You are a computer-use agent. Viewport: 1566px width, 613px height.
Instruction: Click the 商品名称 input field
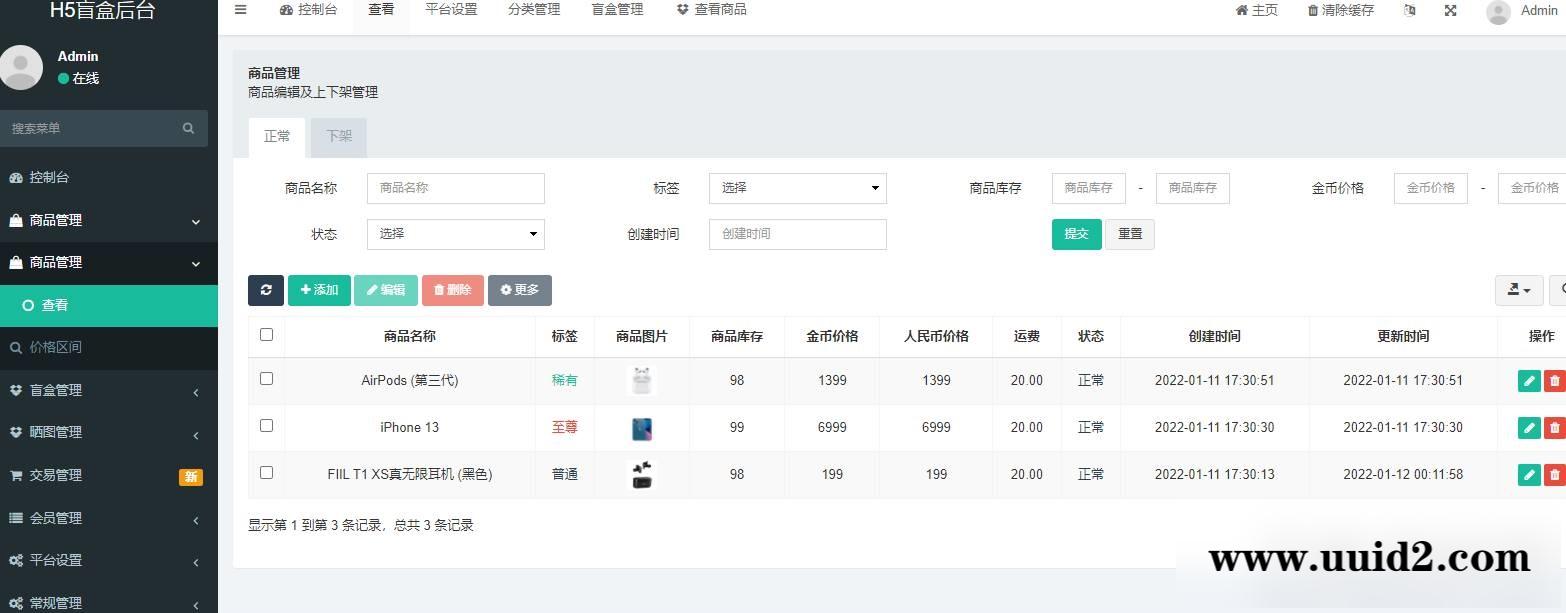(x=455, y=188)
